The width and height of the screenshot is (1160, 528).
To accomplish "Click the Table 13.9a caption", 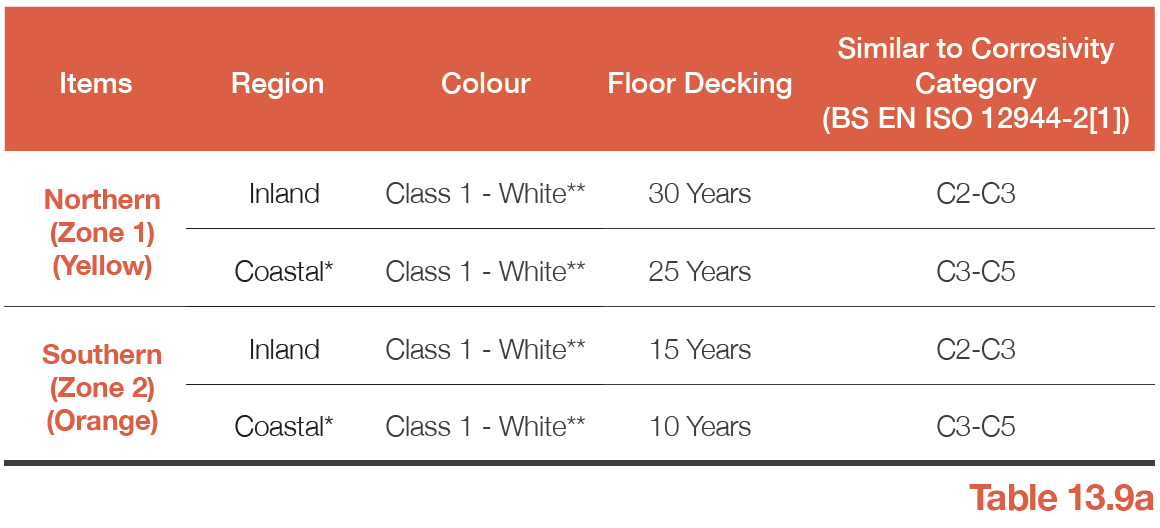I will [1061, 496].
